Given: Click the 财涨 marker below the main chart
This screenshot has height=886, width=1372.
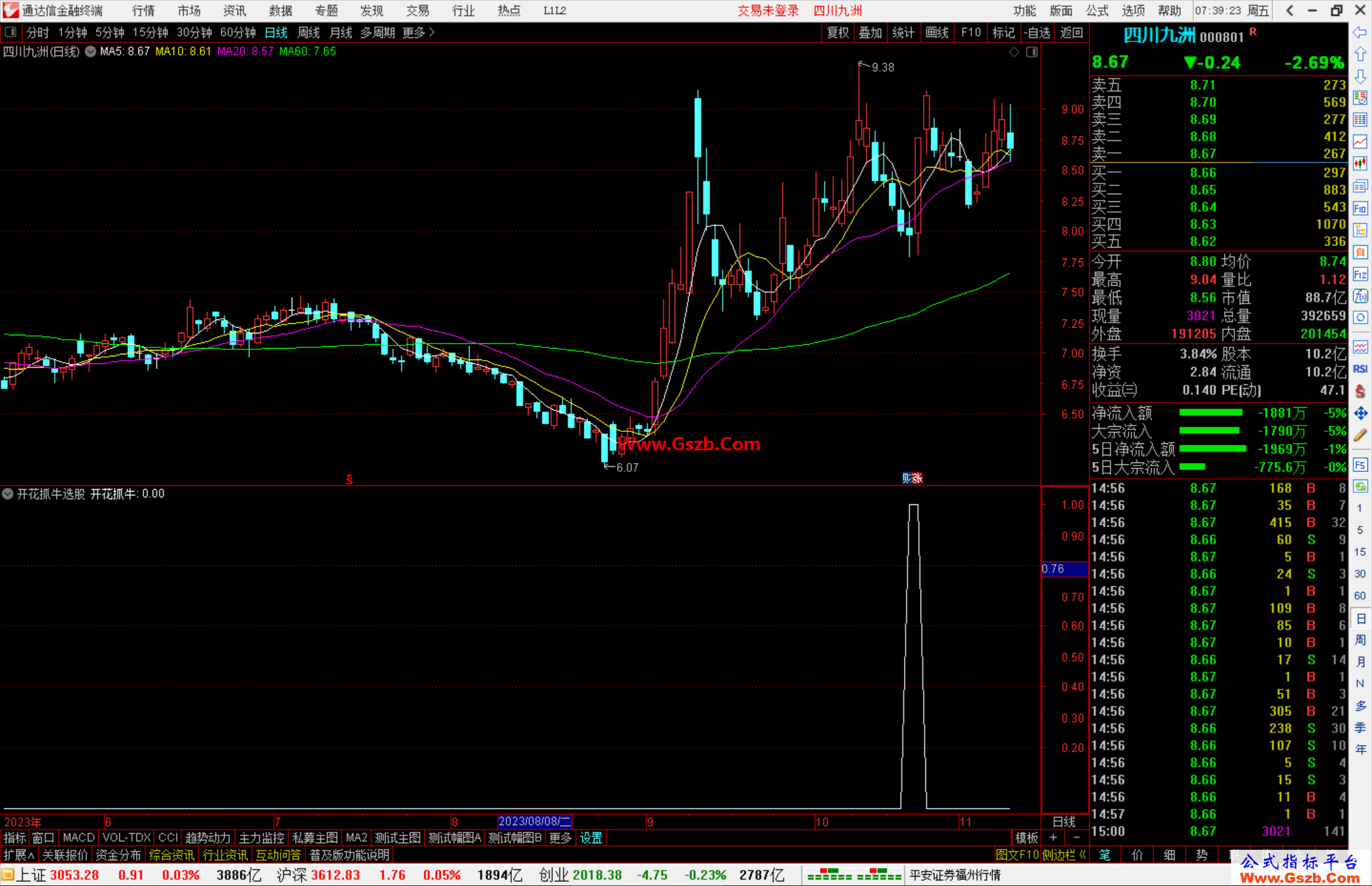Looking at the screenshot, I should point(912,478).
